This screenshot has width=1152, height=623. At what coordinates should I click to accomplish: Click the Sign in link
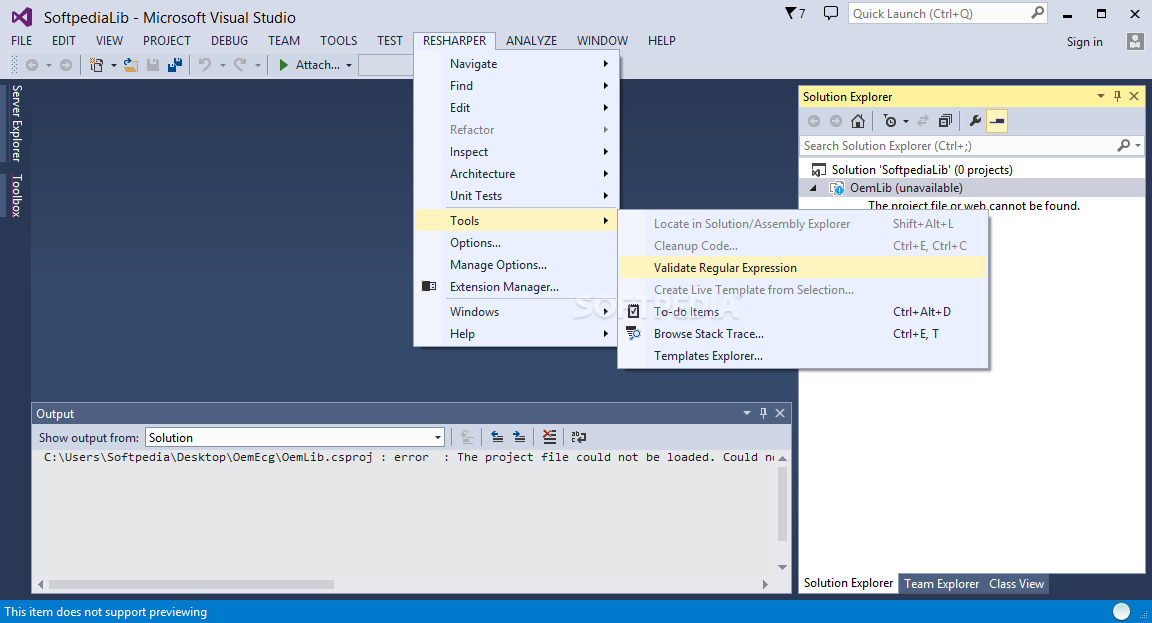(1084, 42)
